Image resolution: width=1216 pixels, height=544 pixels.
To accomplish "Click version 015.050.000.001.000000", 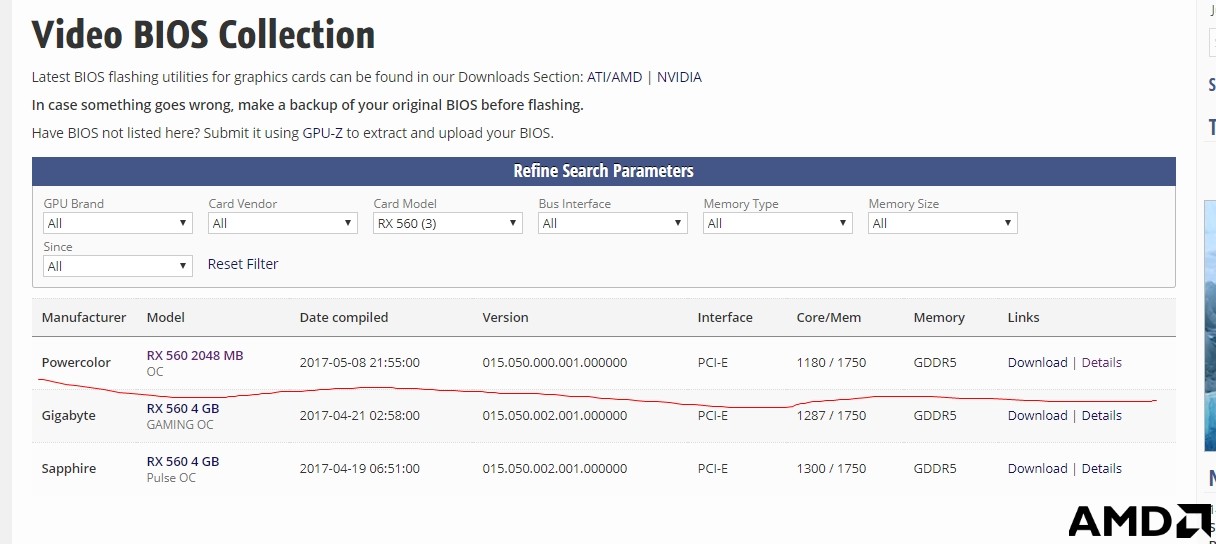I will tap(555, 362).
